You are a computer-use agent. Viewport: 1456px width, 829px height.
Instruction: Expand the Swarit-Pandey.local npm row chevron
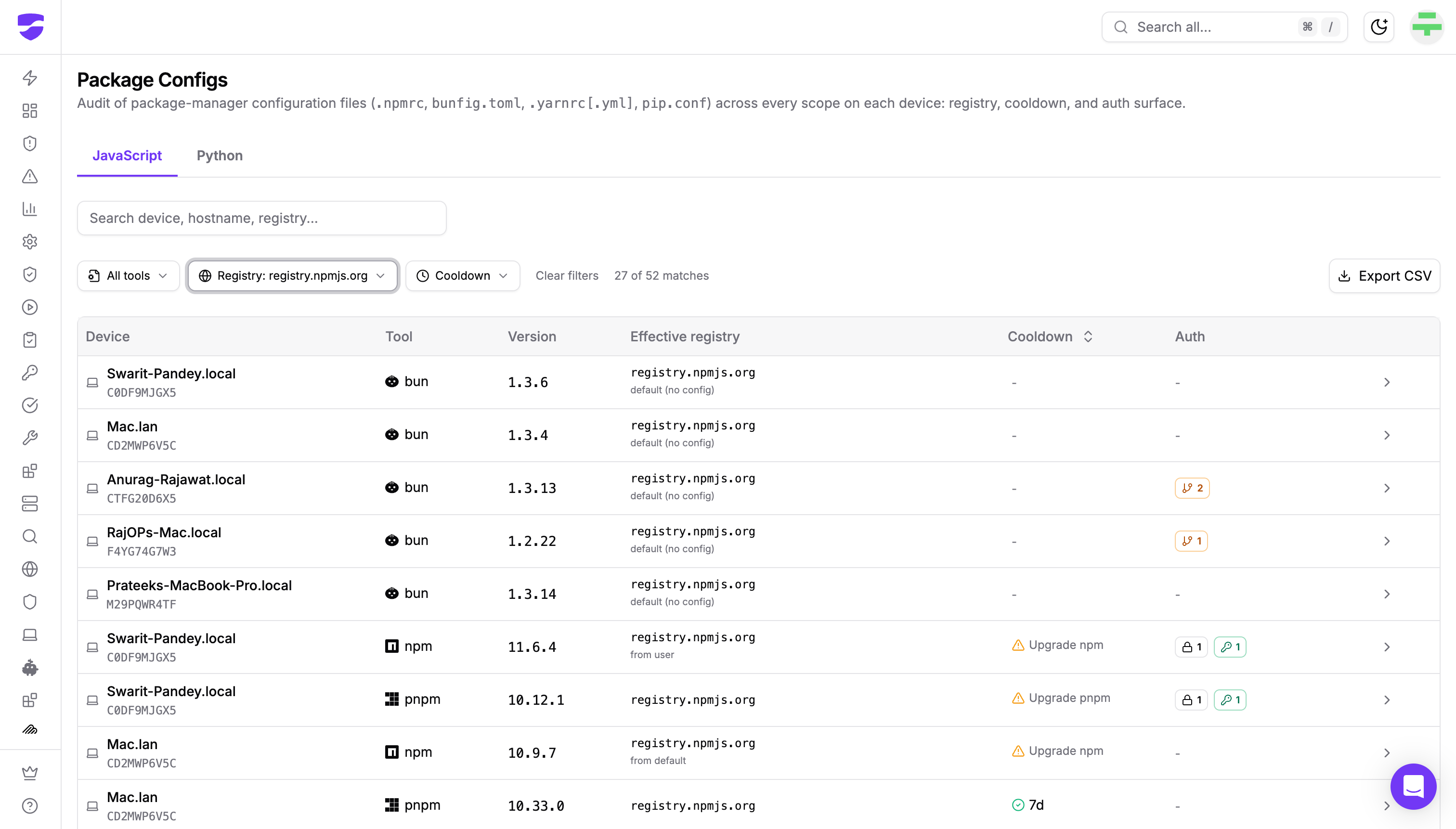1387,647
